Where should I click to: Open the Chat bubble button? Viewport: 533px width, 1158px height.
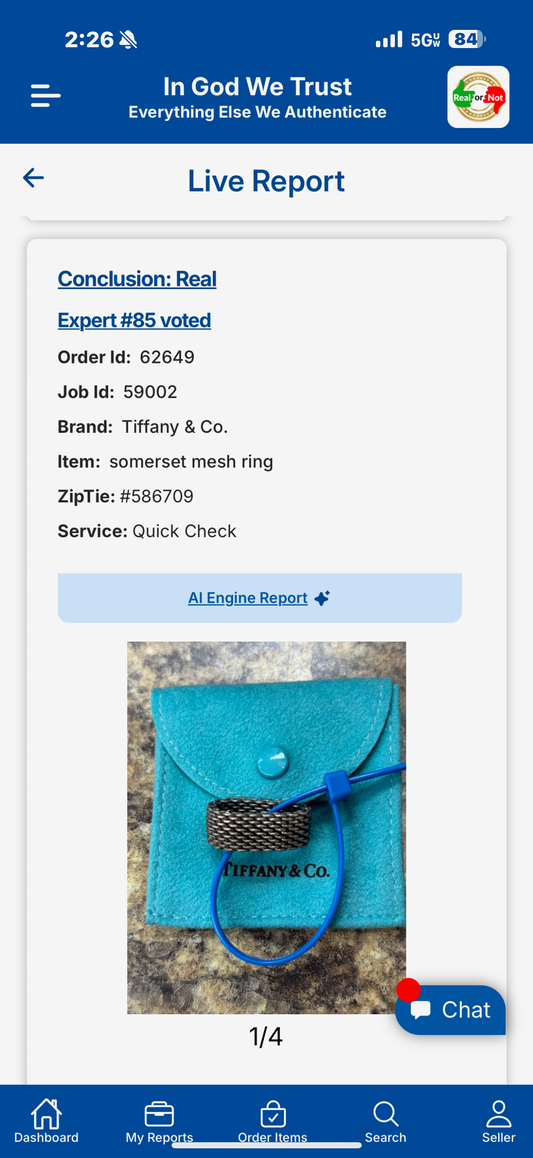coord(450,1010)
